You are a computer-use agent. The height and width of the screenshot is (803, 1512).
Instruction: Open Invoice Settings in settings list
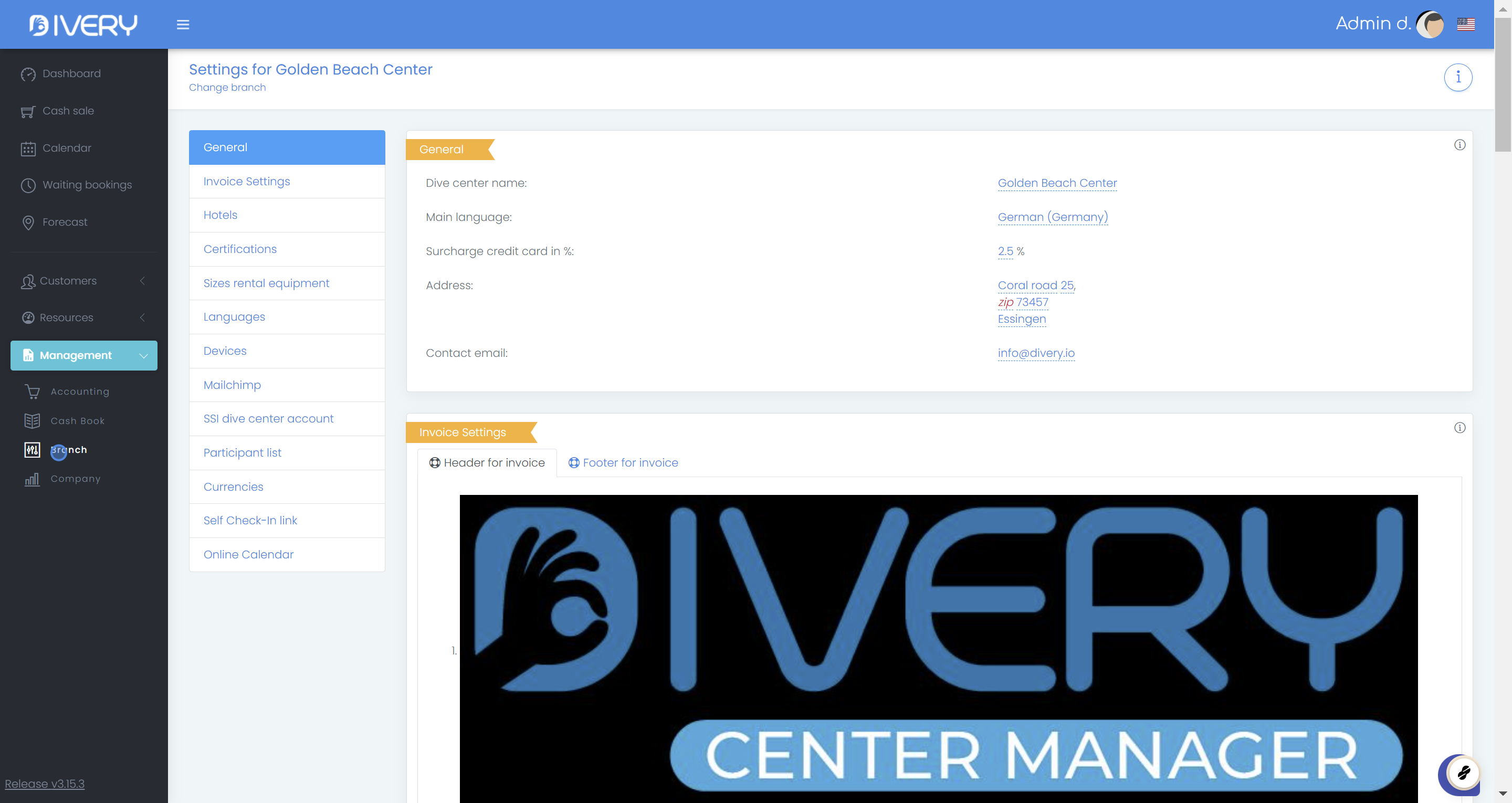[x=247, y=182]
